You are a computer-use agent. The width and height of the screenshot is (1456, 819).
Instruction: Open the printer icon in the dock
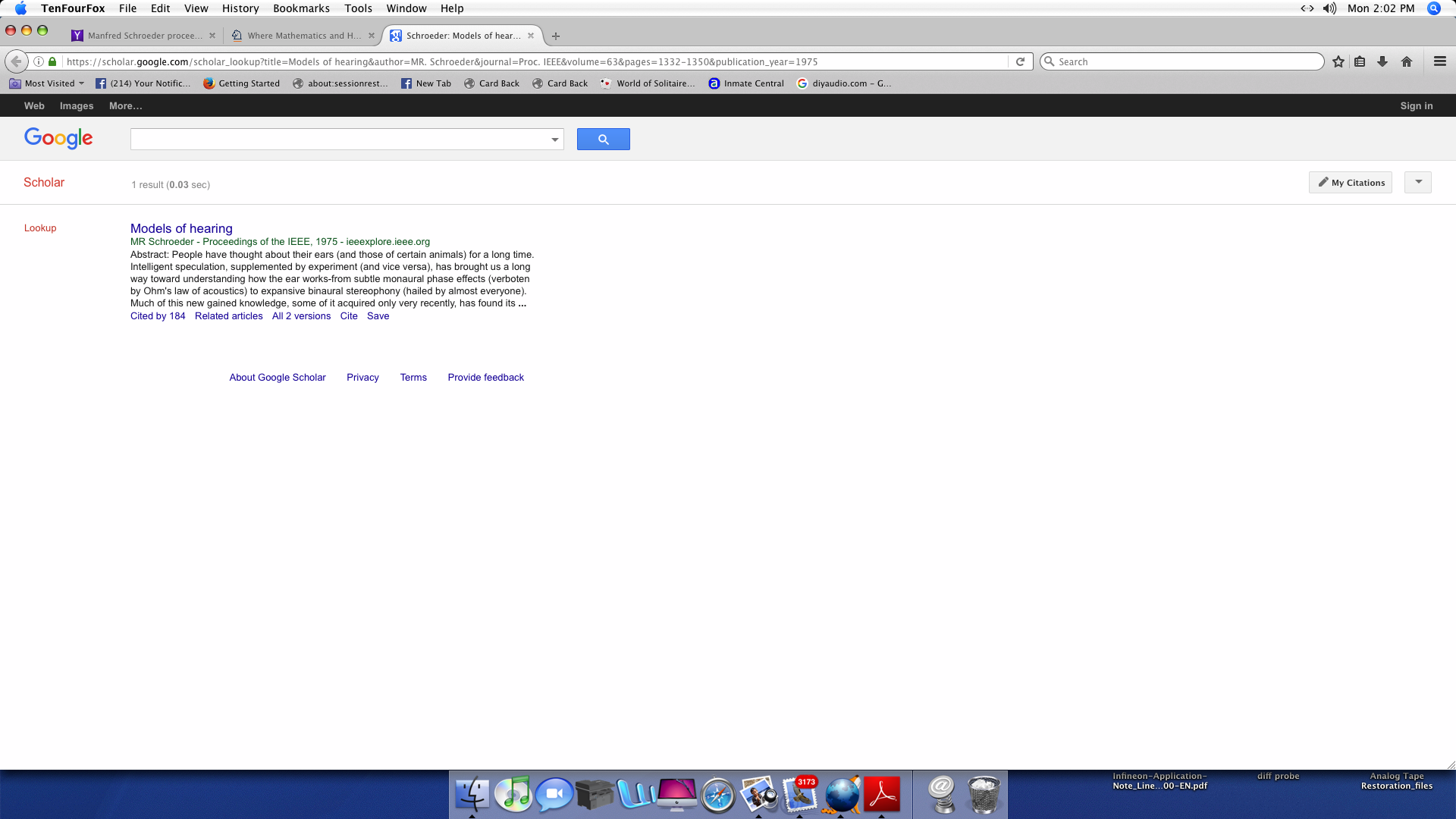(595, 794)
